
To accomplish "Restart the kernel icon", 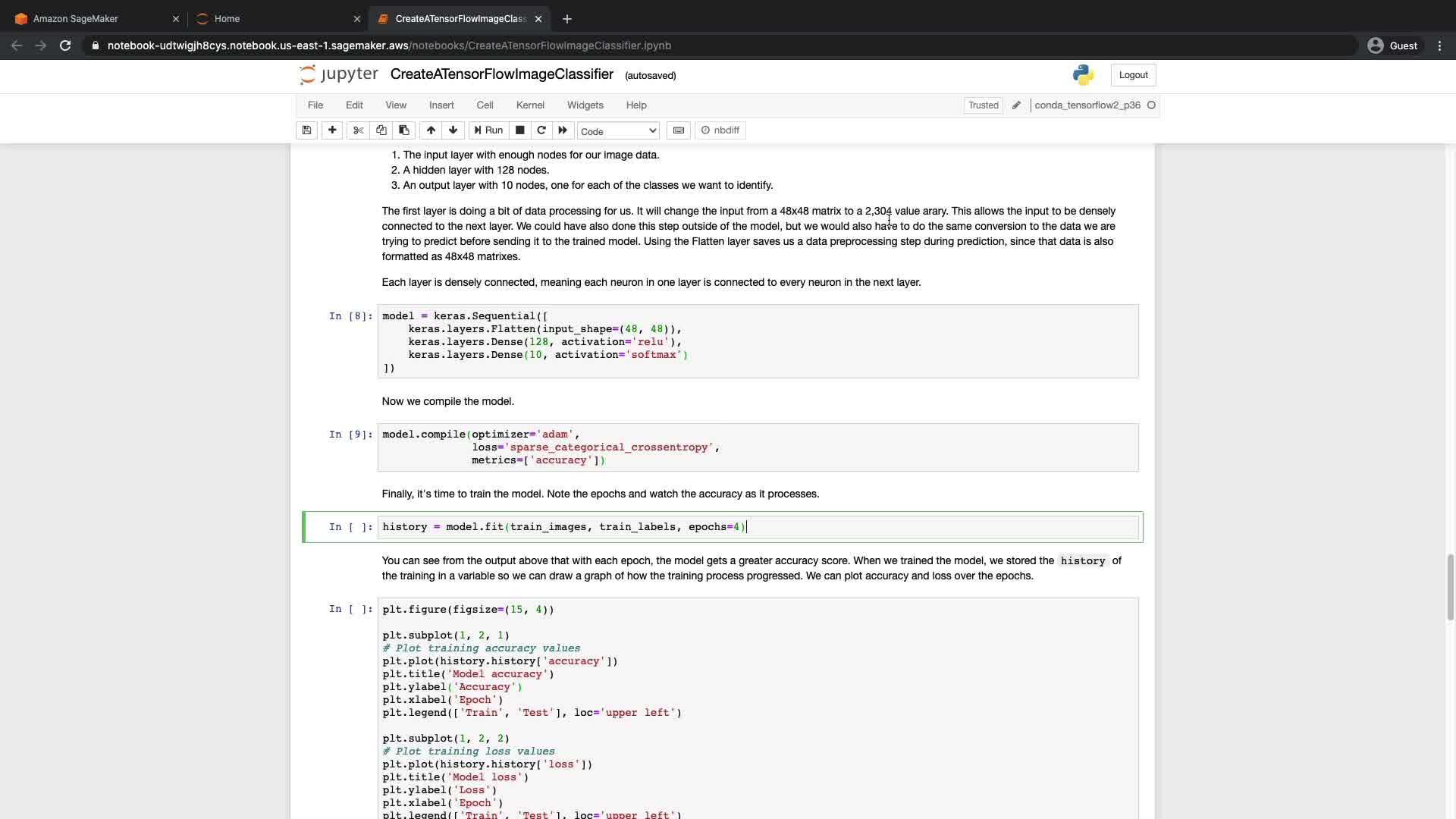I will pyautogui.click(x=541, y=130).
